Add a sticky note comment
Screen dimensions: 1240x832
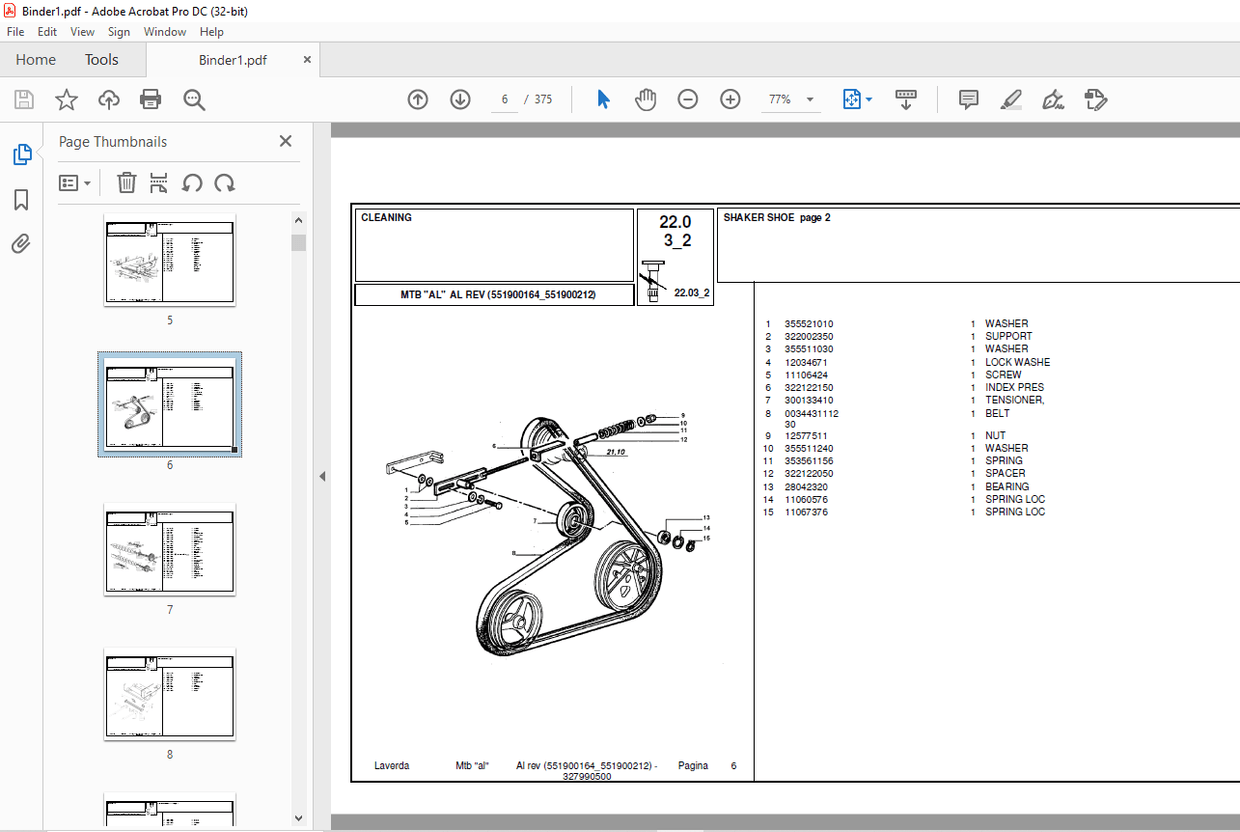pyautogui.click(x=967, y=99)
